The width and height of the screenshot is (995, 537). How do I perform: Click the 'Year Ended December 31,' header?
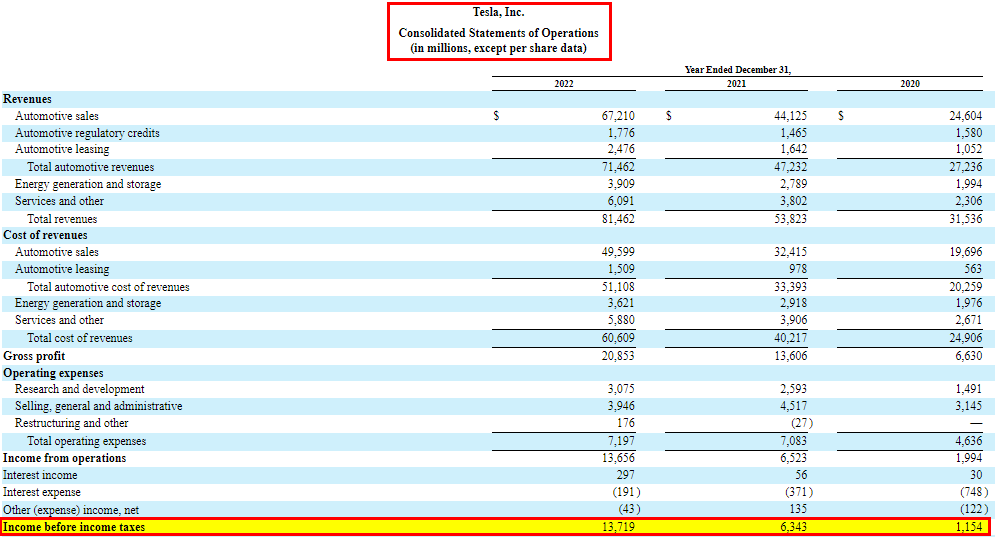pyautogui.click(x=737, y=70)
